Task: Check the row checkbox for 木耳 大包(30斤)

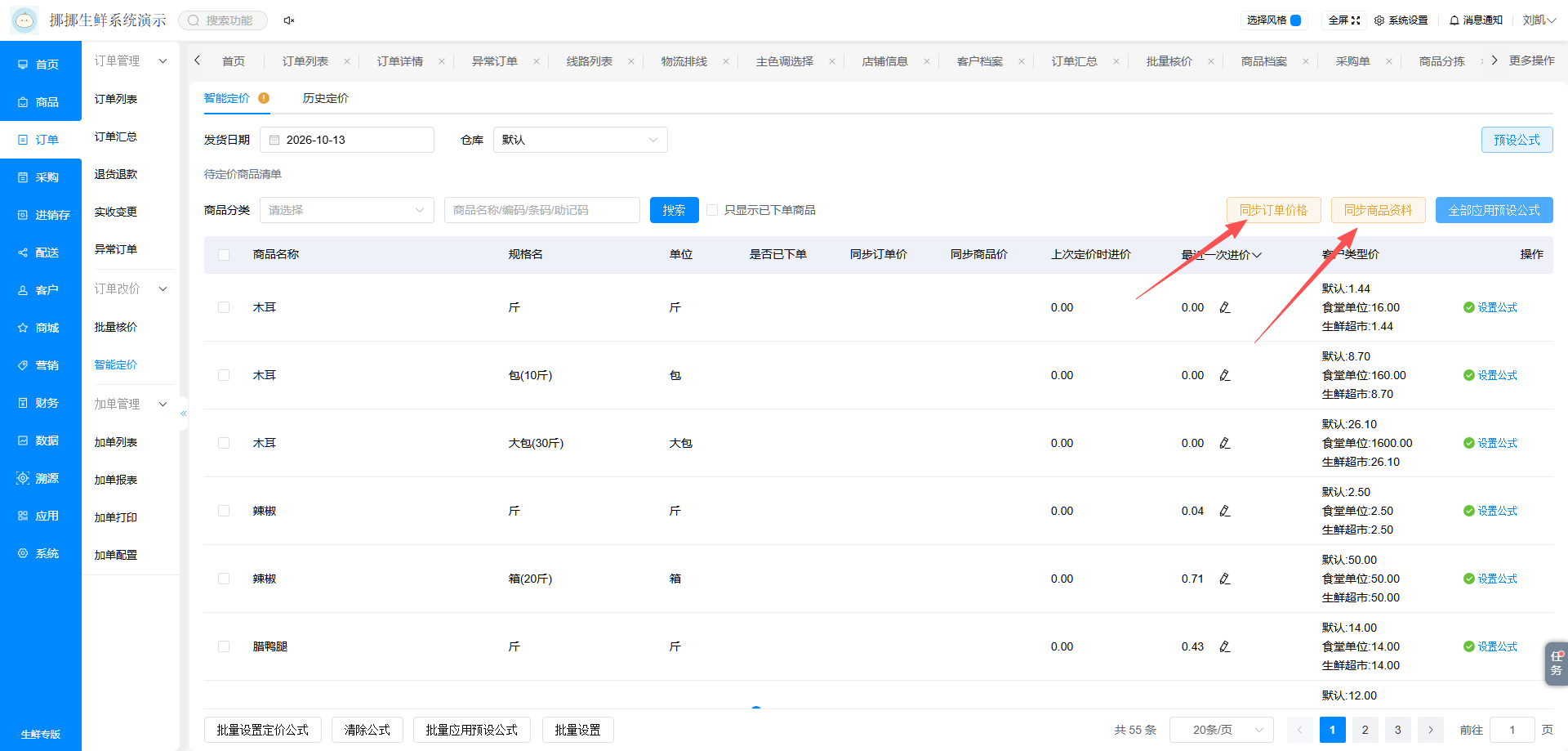Action: tap(224, 443)
